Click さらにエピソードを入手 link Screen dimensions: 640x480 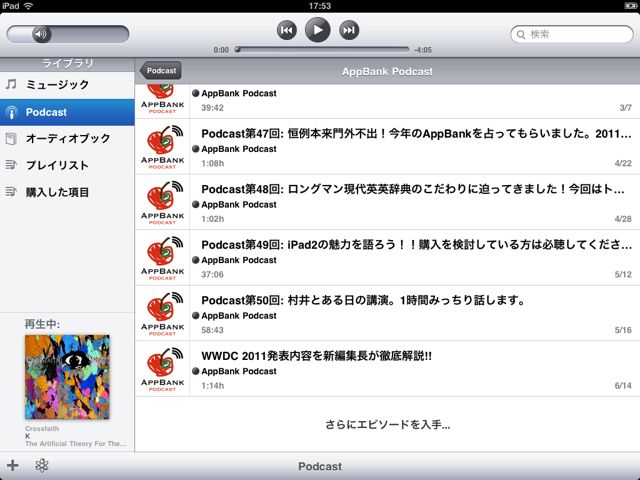[387, 425]
